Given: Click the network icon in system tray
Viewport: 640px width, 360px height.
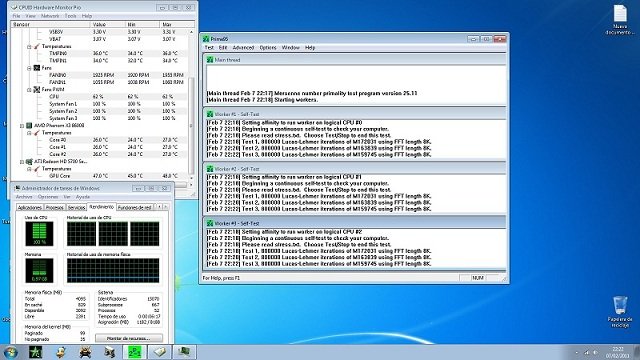Looking at the screenshot, I should pos(587,352).
